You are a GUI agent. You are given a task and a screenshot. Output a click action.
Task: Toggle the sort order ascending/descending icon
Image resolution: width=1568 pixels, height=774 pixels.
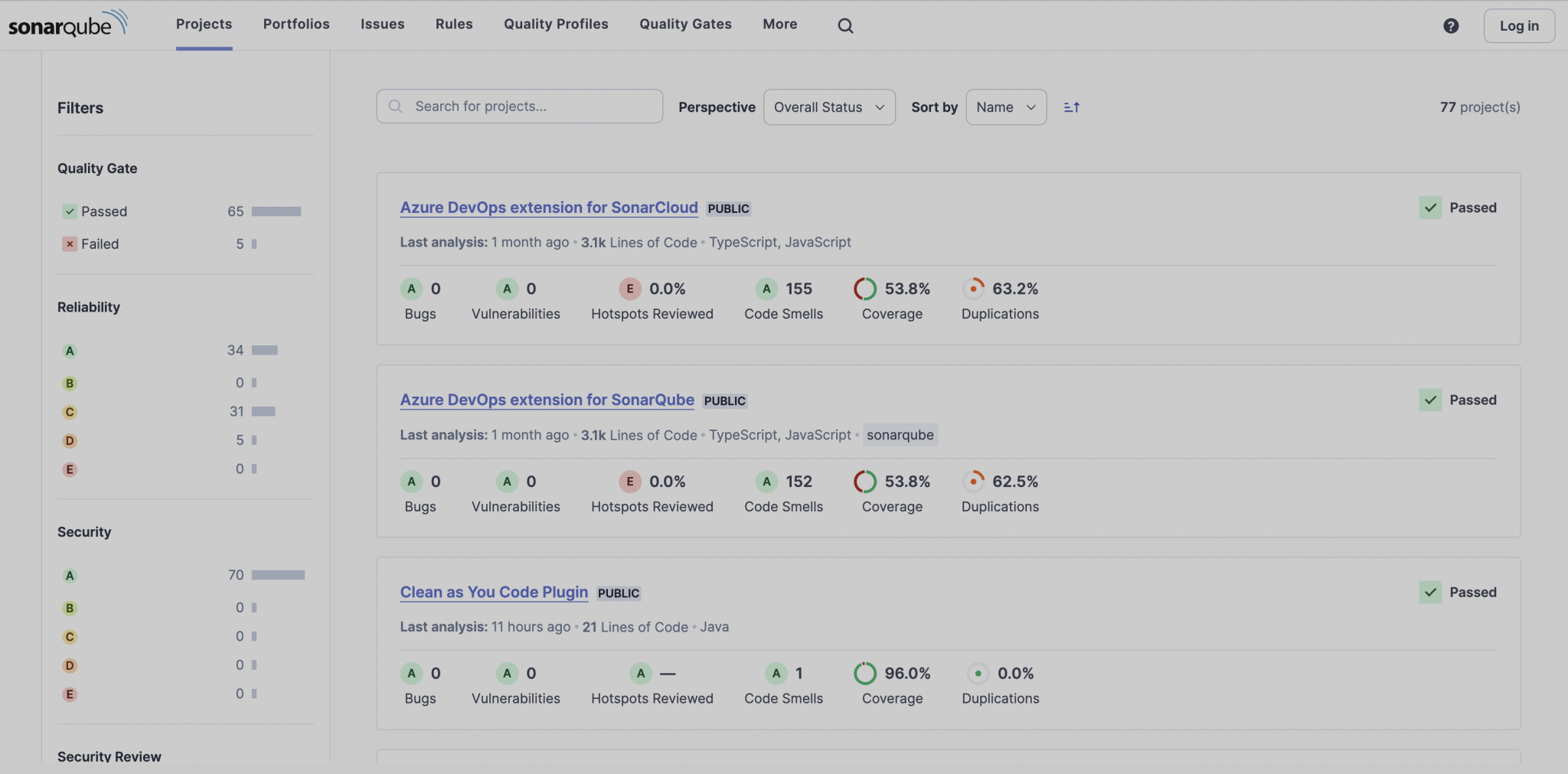(1072, 107)
